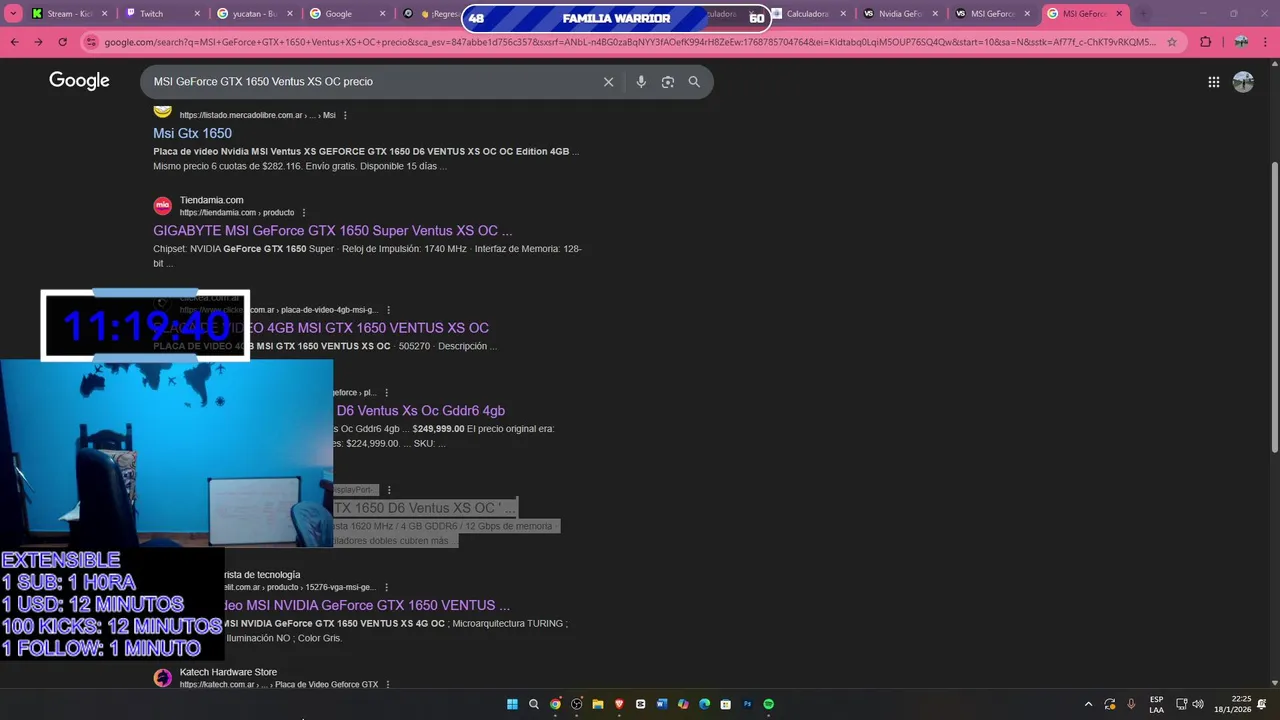1280x720 pixels.
Task: Open notification bell in system tray
Action: point(1262,704)
